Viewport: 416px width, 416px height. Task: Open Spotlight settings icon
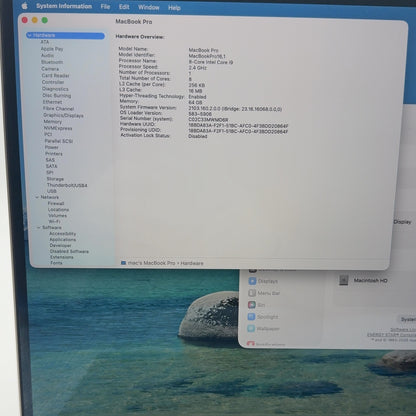pos(251,317)
